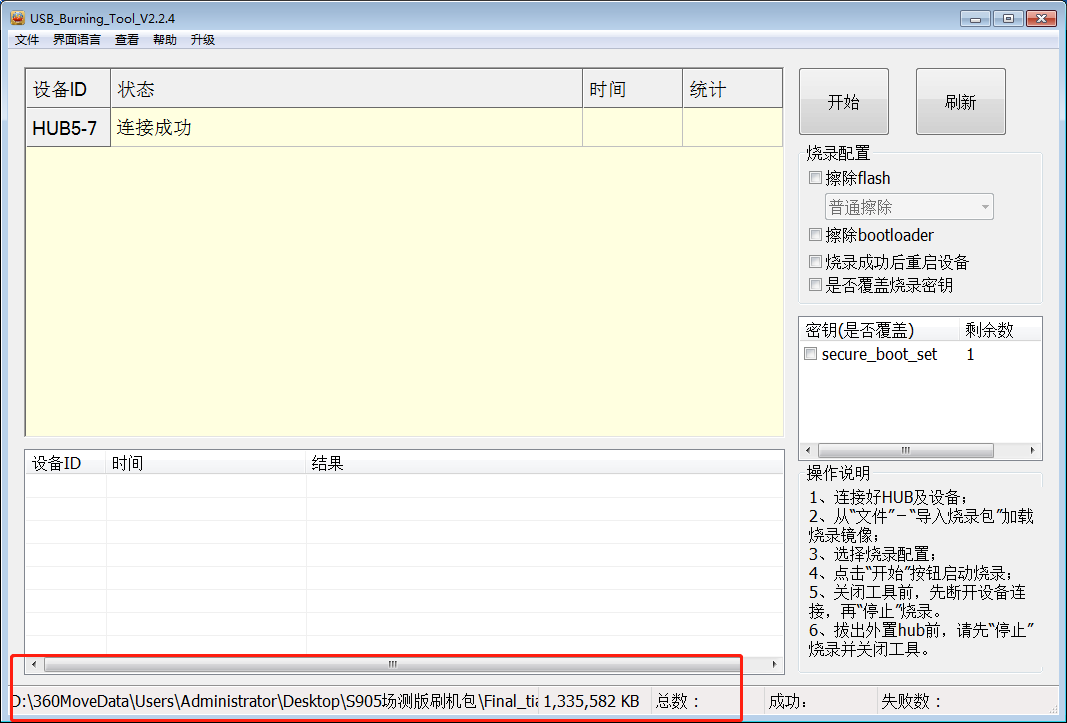Enable the 擦除bootloader checkbox
The width and height of the screenshot is (1067, 723).
tap(816, 236)
